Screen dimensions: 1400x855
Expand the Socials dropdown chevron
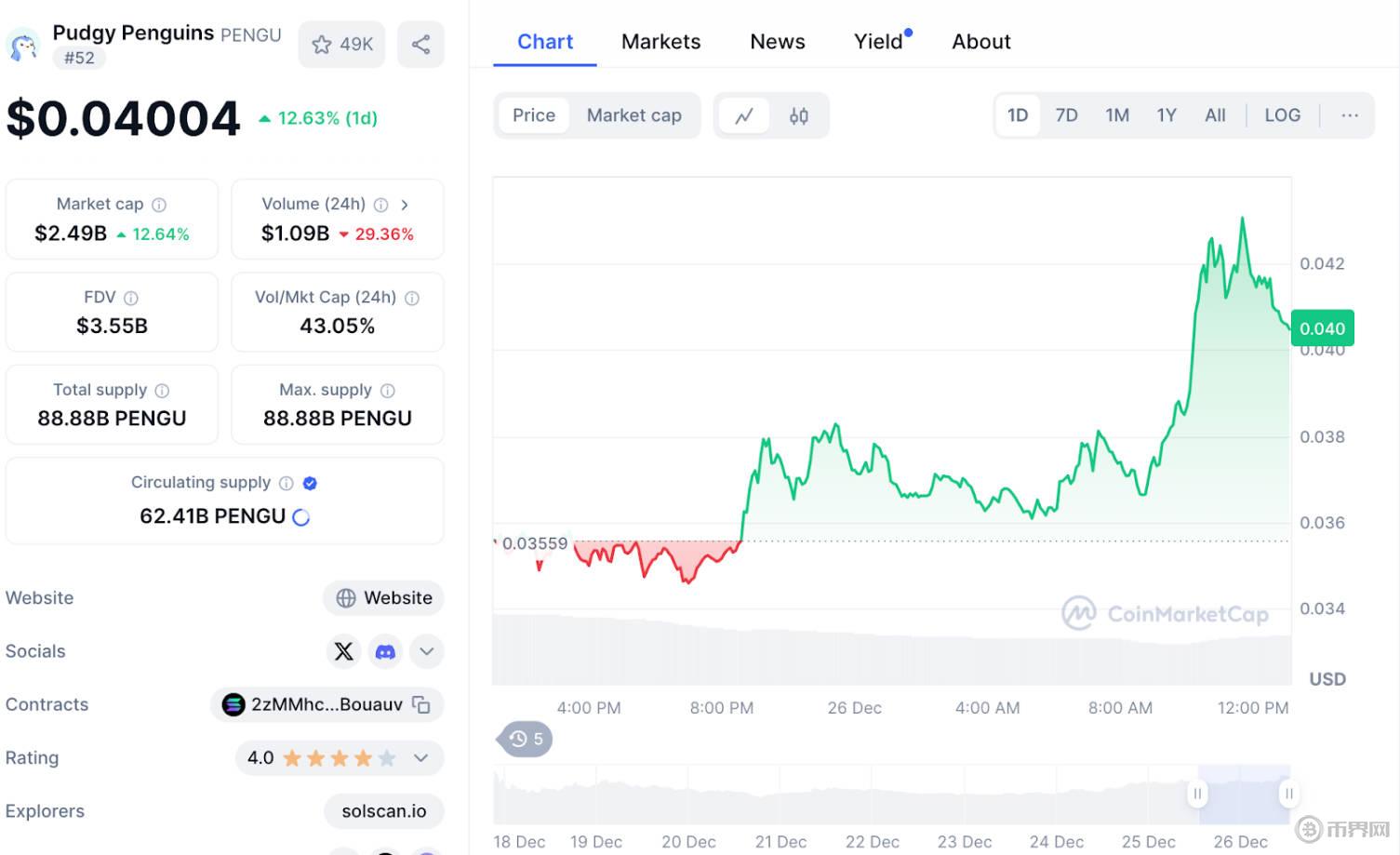426,651
